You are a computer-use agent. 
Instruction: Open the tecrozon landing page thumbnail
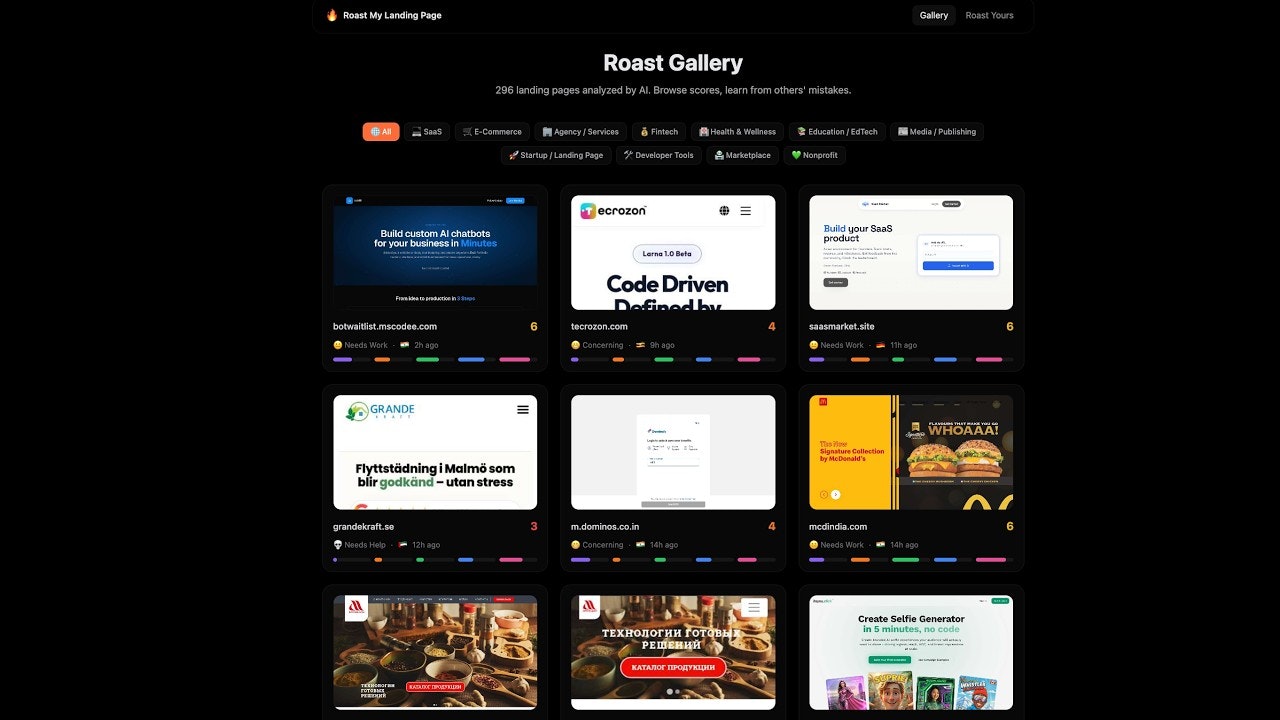[x=673, y=252]
